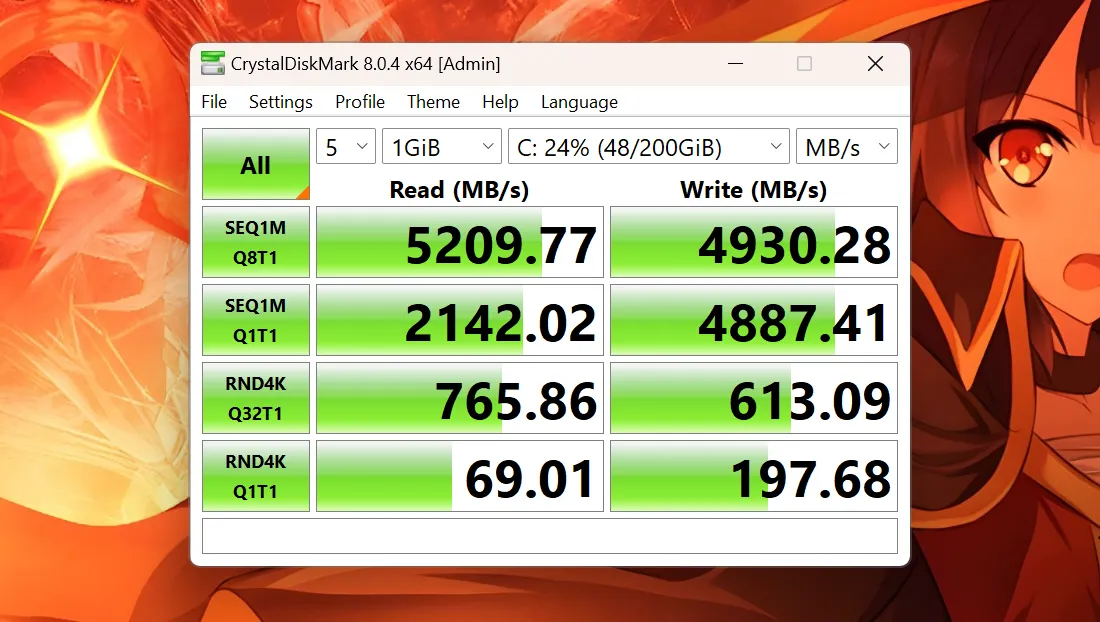Close the CrystalDiskMark window

click(x=875, y=64)
